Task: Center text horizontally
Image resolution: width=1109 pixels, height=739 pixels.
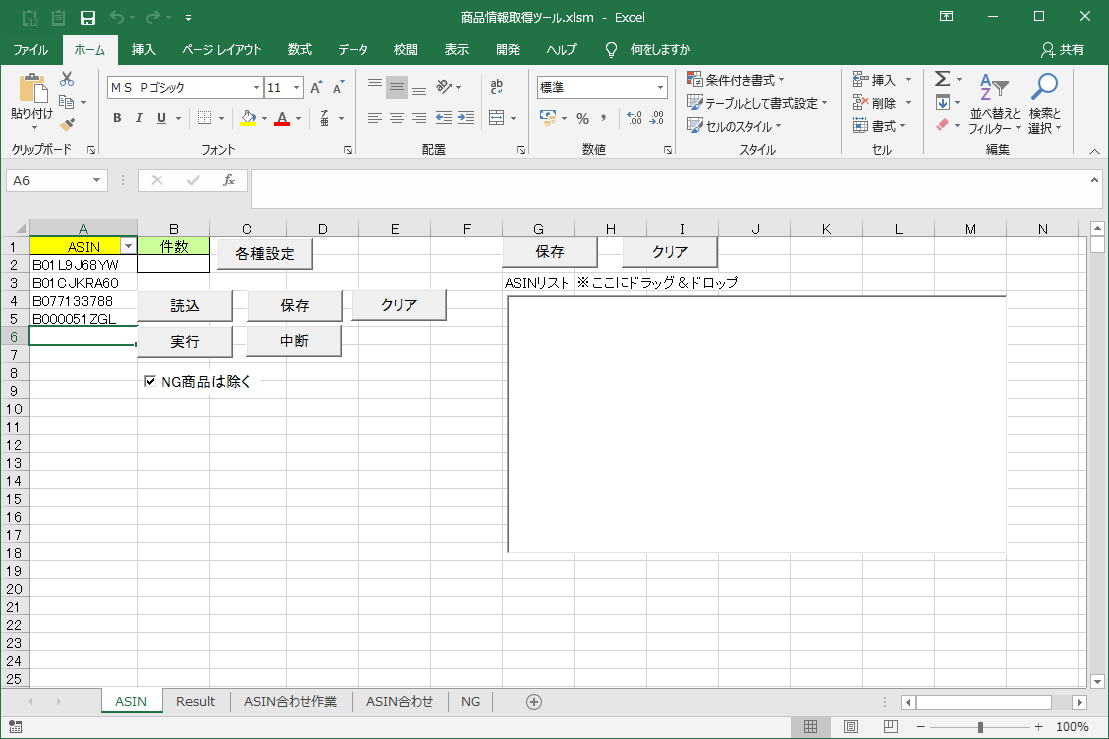Action: point(397,118)
